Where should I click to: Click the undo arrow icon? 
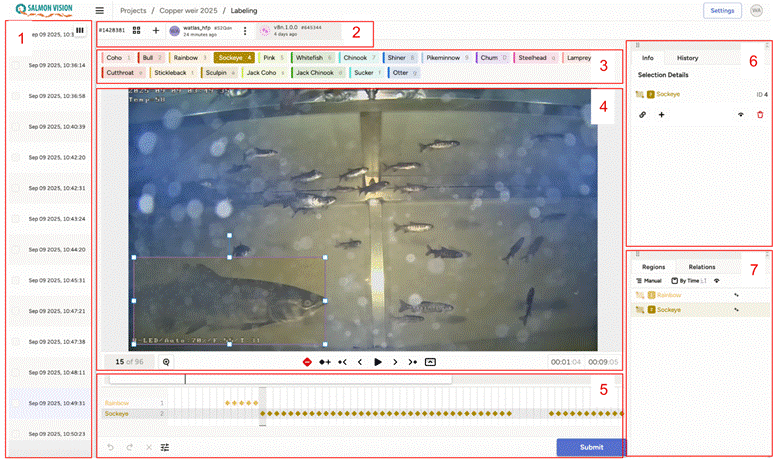pos(110,447)
